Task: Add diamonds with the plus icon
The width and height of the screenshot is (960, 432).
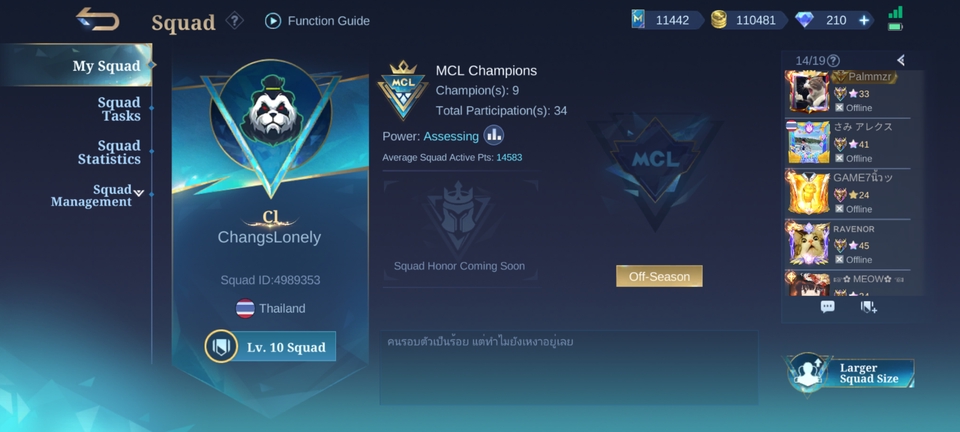Action: 864,20
